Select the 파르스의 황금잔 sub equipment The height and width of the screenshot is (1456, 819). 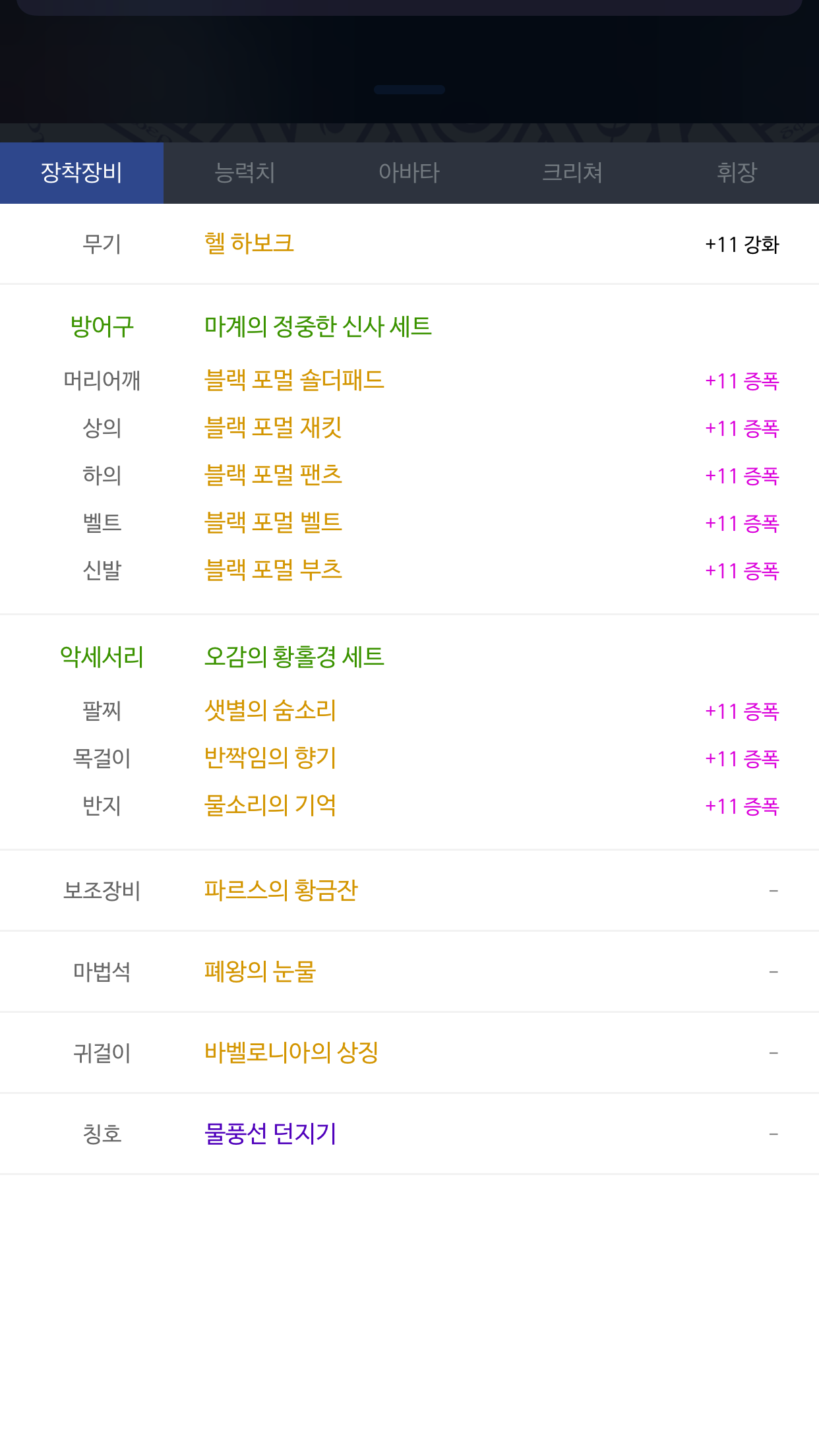point(281,891)
